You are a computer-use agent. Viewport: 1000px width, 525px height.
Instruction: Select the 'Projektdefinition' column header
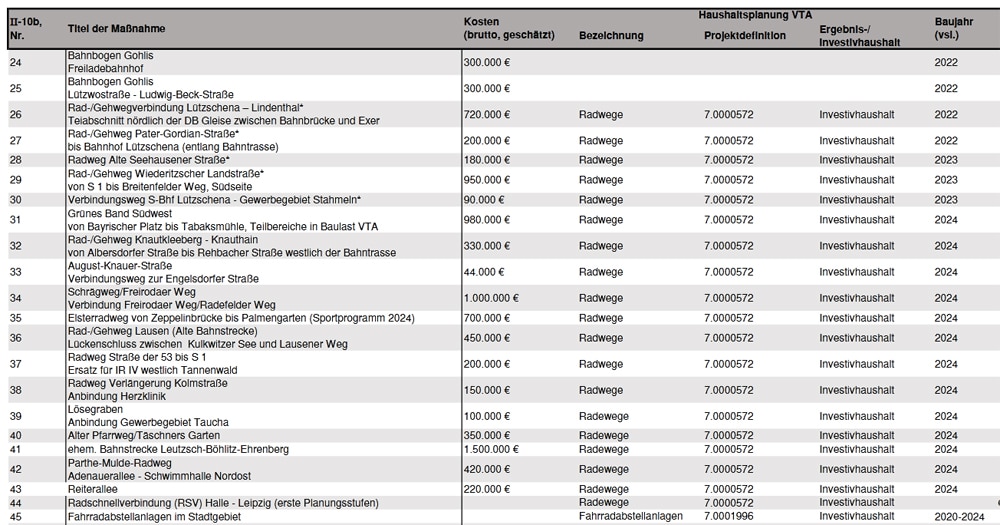click(x=744, y=37)
